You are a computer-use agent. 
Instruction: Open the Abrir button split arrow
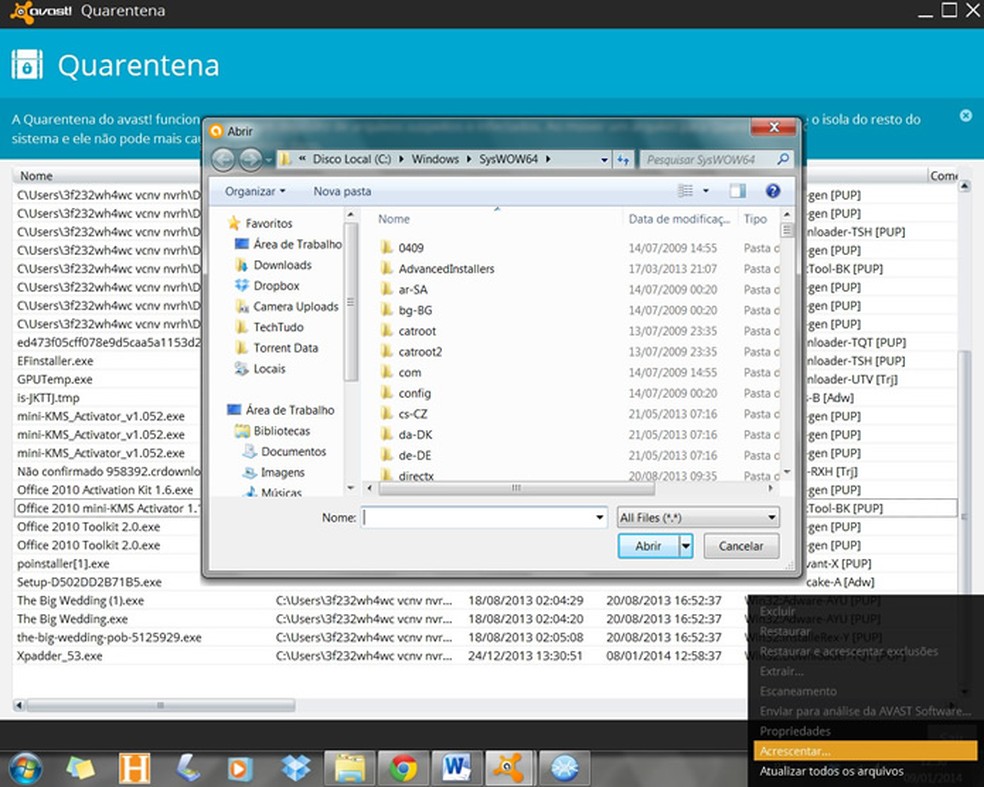click(x=686, y=546)
